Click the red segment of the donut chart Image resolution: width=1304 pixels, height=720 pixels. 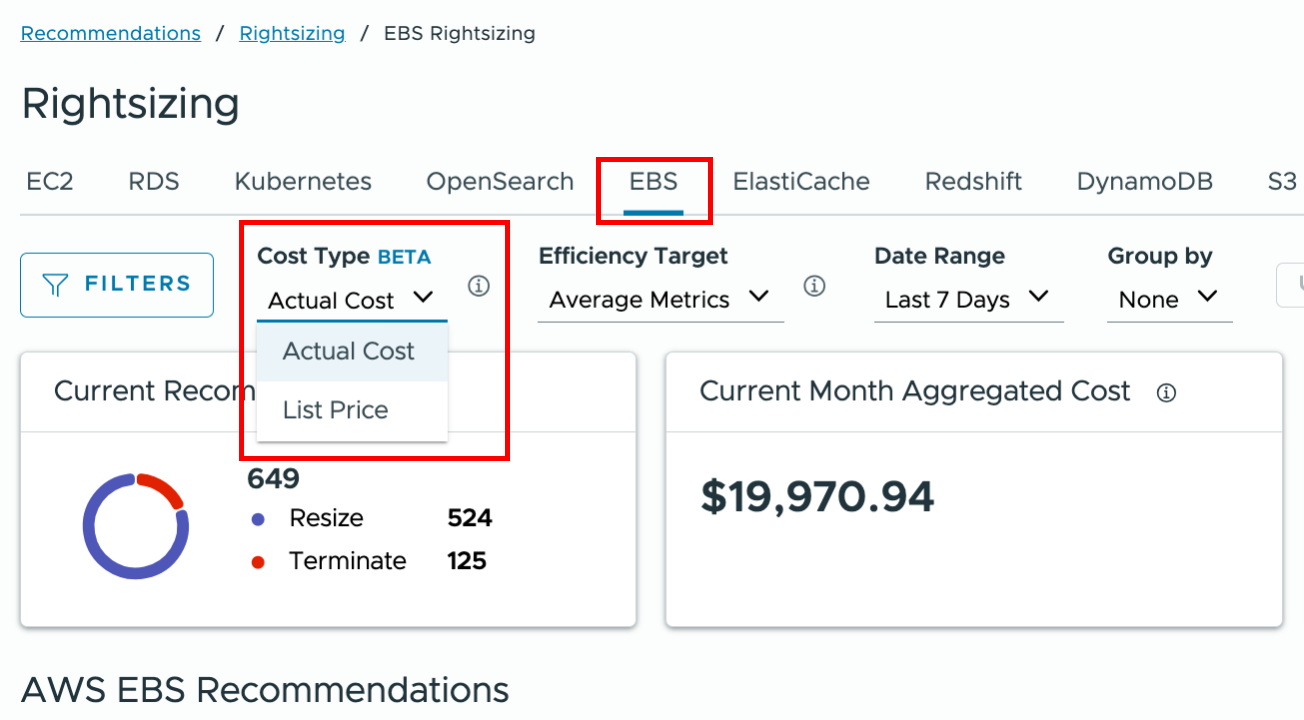click(166, 489)
